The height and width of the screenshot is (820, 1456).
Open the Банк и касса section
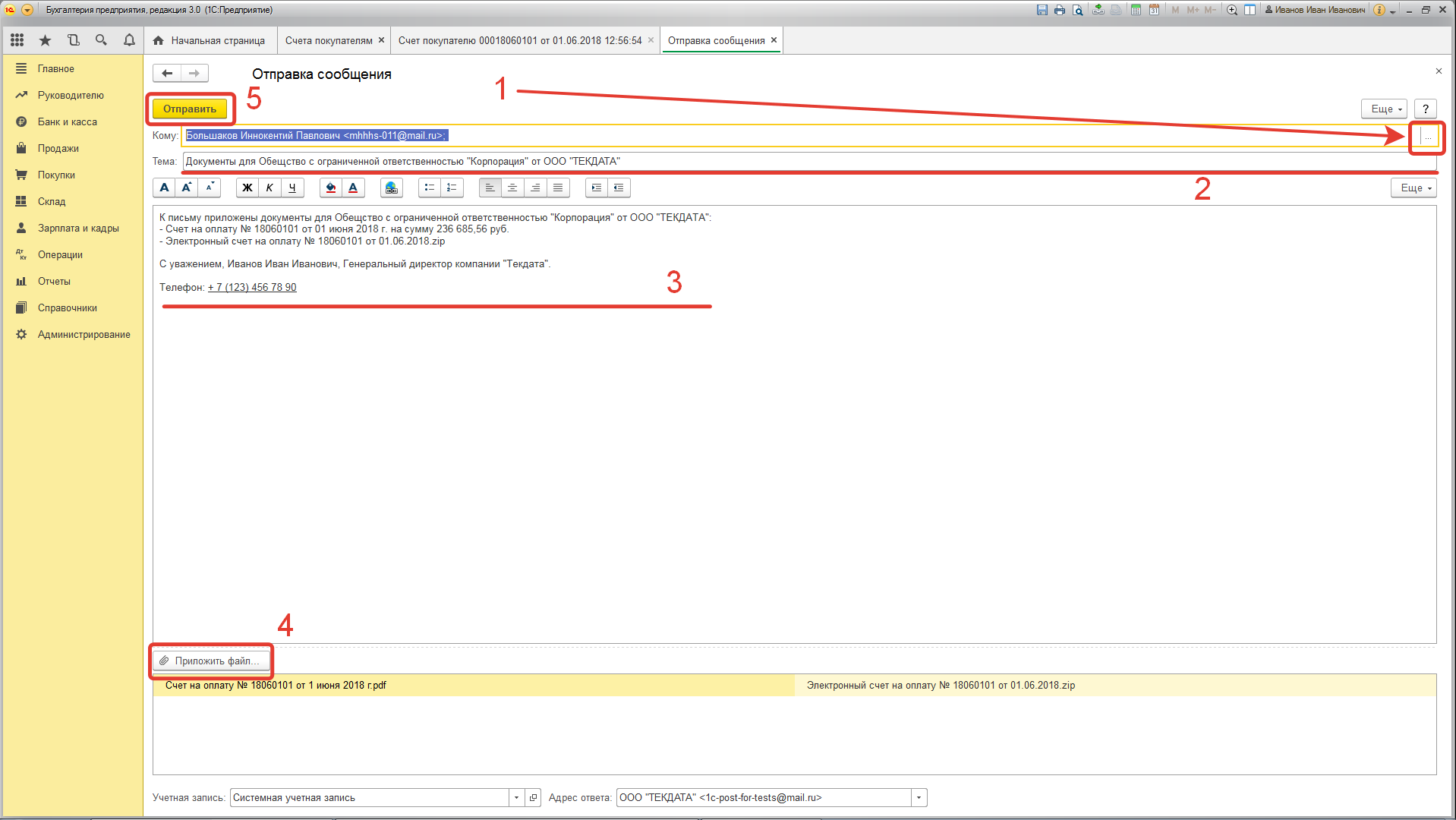68,121
